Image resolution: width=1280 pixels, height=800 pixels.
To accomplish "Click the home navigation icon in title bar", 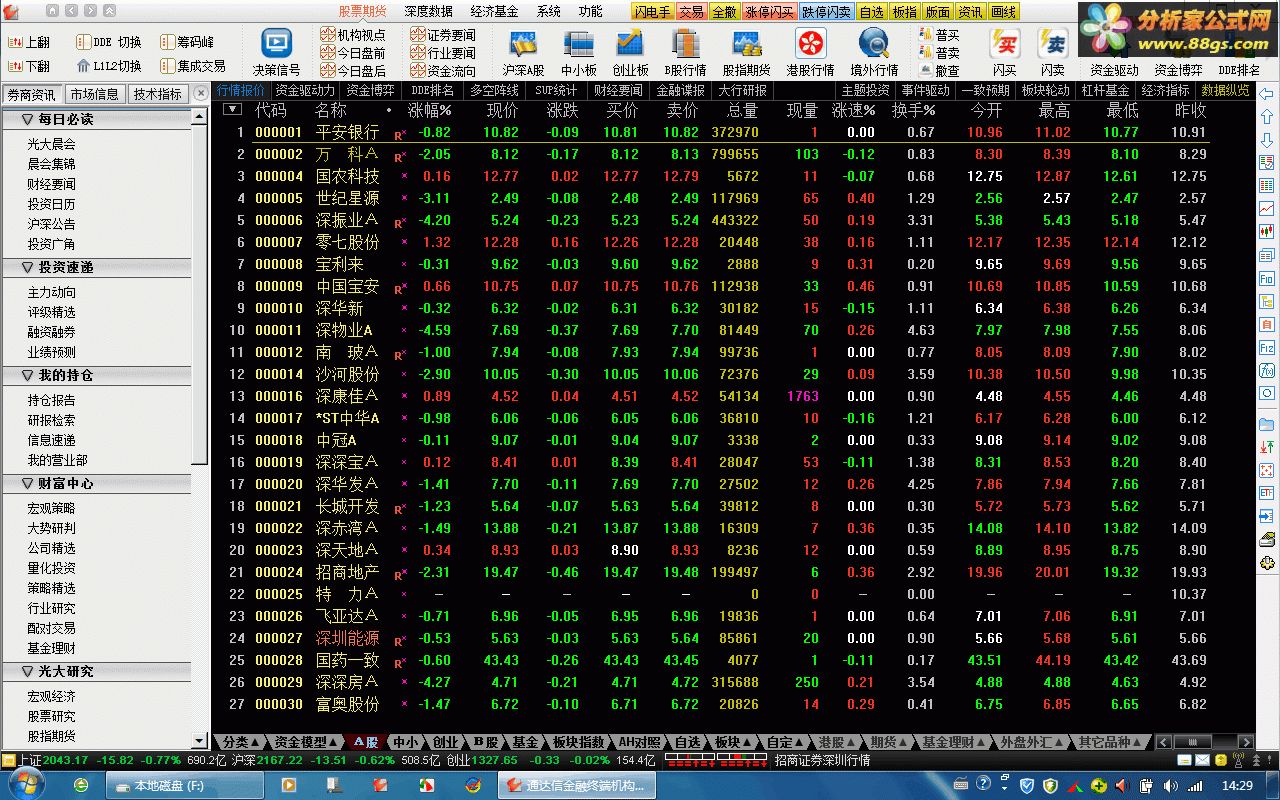I will click(52, 11).
